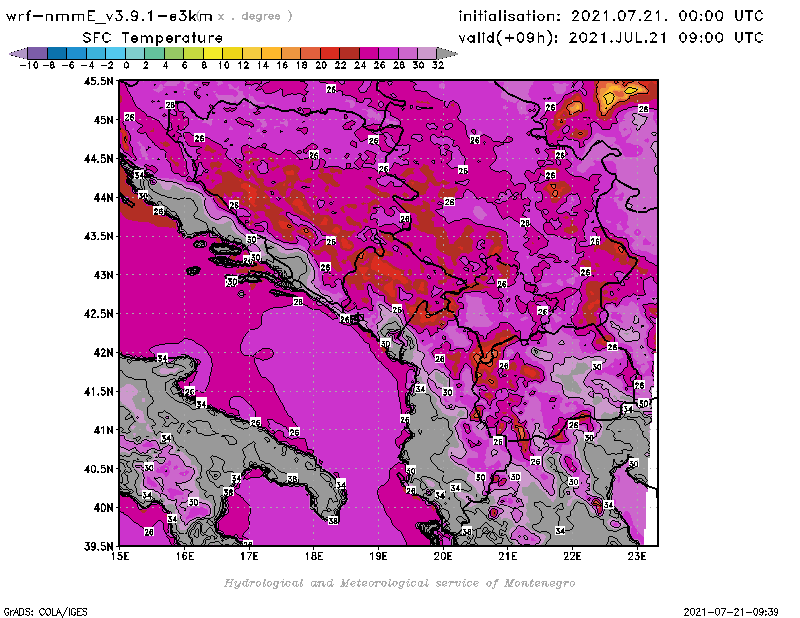Click the "16E" longitude label
Image resolution: width=800 pixels, height=618 pixels.
(185, 556)
